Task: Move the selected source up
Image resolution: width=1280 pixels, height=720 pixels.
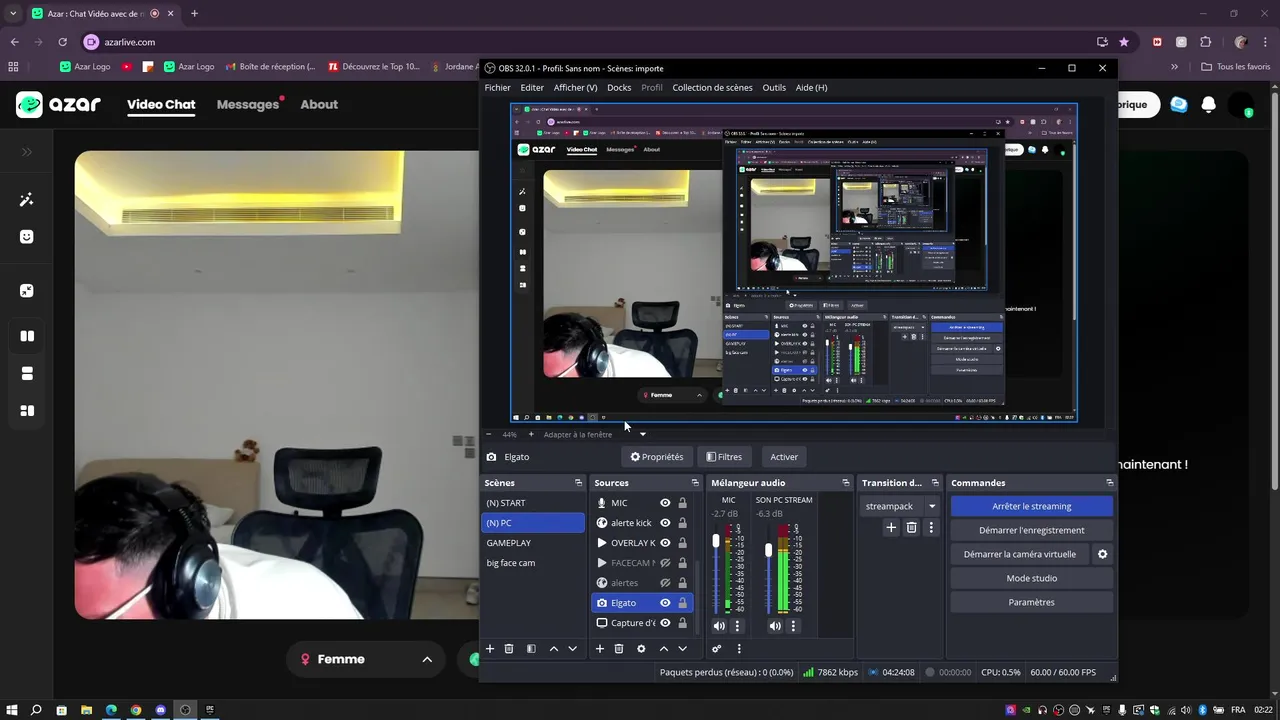Action: pyautogui.click(x=663, y=649)
